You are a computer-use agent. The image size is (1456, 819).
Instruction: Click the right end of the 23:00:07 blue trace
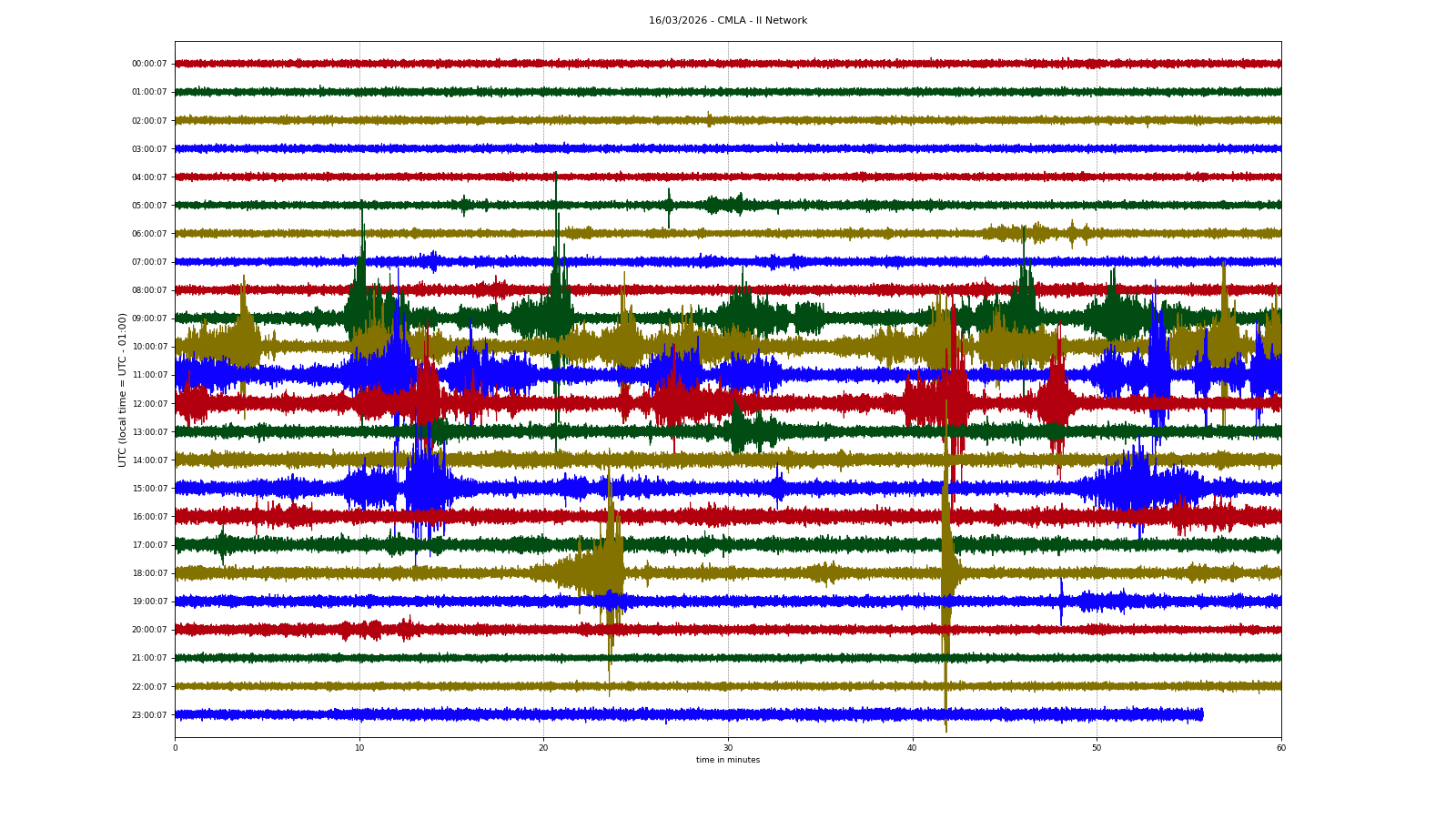[1202, 714]
